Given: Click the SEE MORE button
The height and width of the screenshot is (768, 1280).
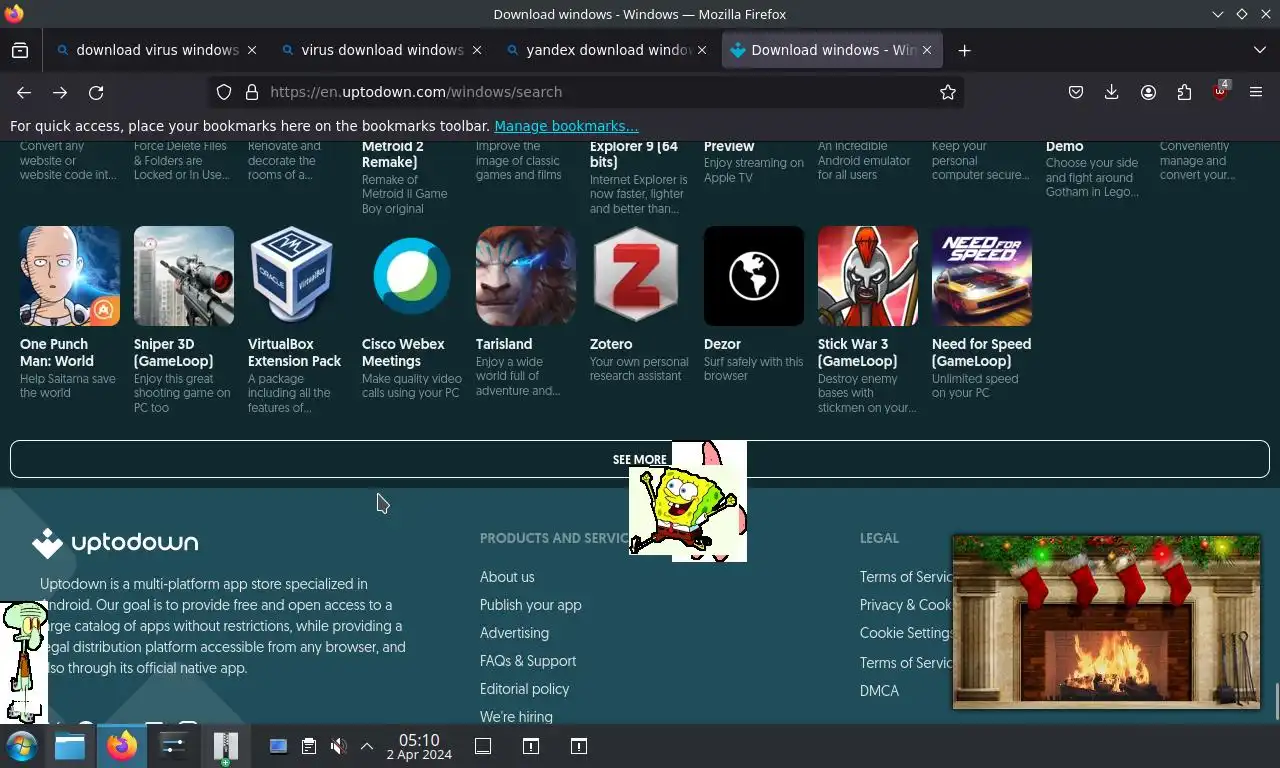Looking at the screenshot, I should [640, 459].
